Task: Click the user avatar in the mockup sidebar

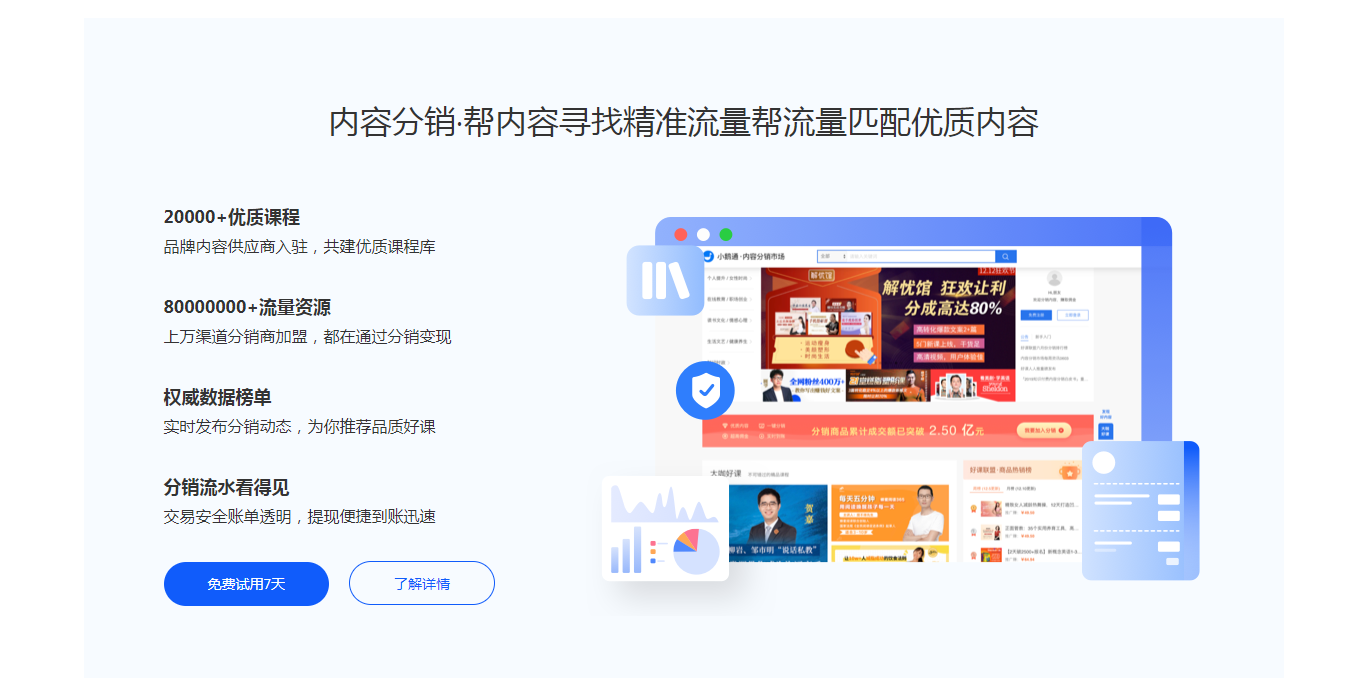Action: (x=1054, y=278)
